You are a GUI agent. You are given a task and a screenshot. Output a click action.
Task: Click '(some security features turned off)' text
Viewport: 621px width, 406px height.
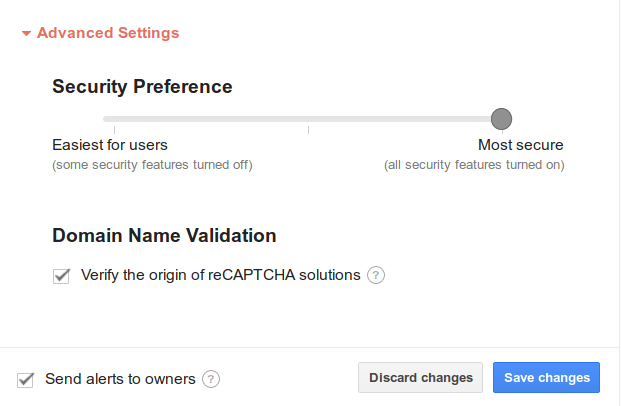click(x=152, y=164)
